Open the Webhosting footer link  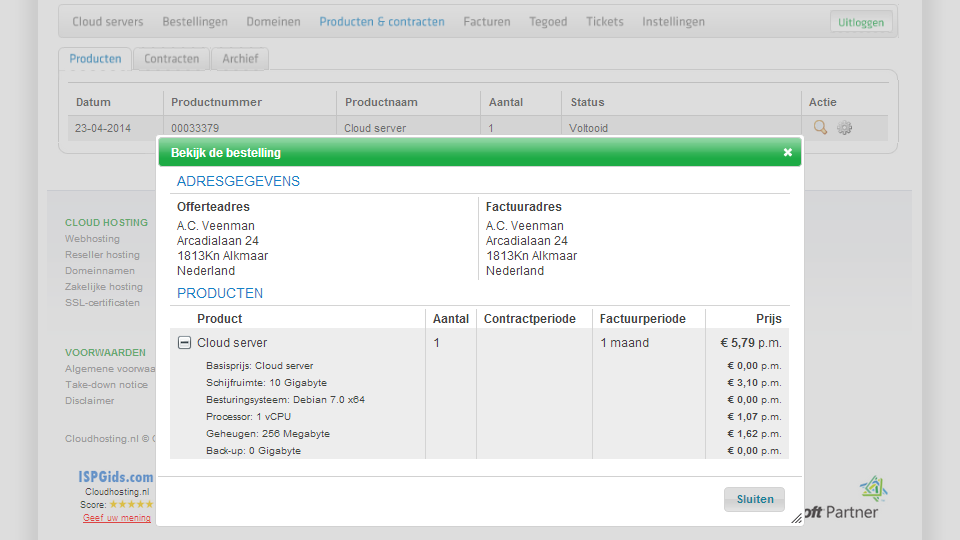tap(92, 239)
